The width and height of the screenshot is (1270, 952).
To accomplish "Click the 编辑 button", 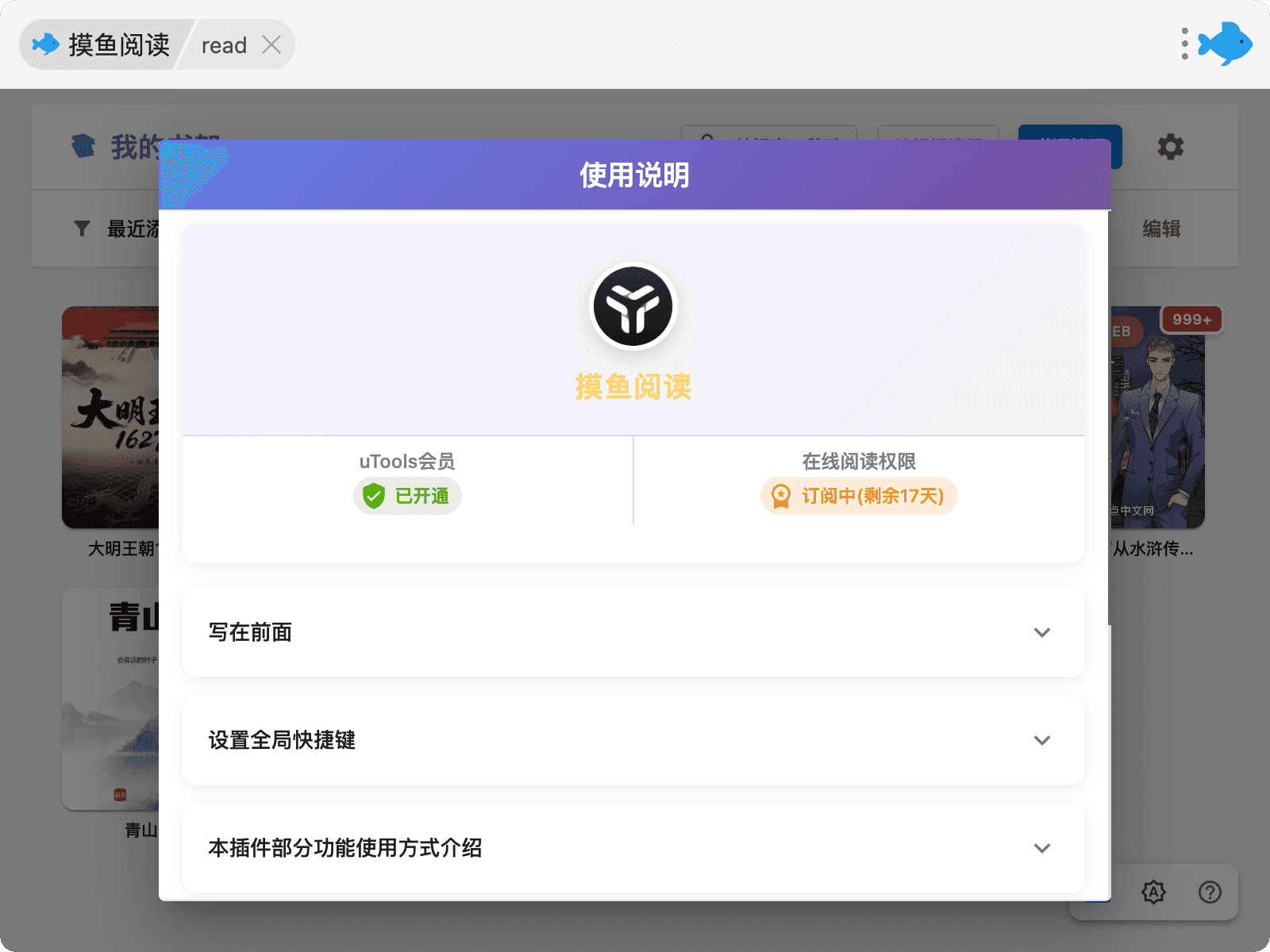I will pyautogui.click(x=1161, y=229).
